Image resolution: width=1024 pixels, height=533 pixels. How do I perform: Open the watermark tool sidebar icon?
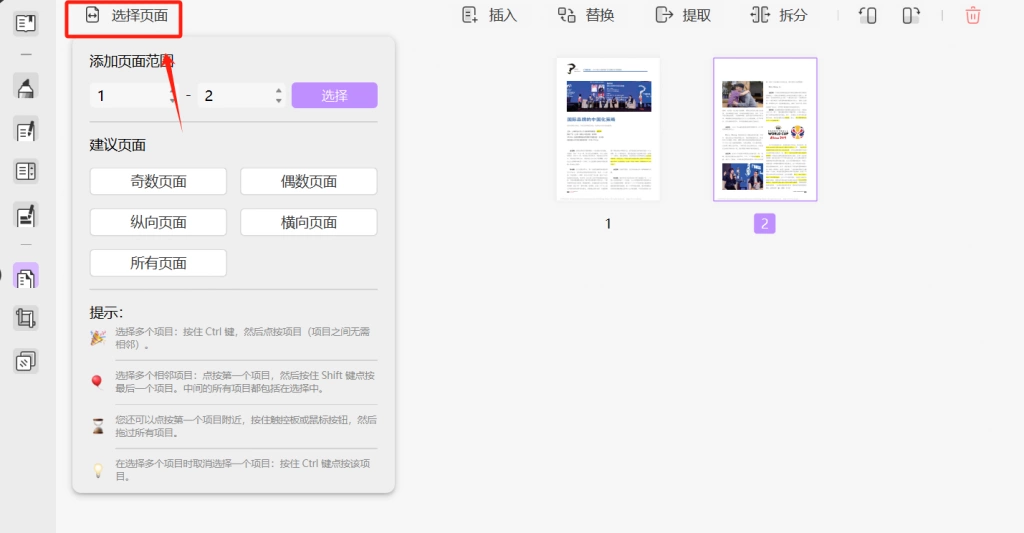pos(25,361)
